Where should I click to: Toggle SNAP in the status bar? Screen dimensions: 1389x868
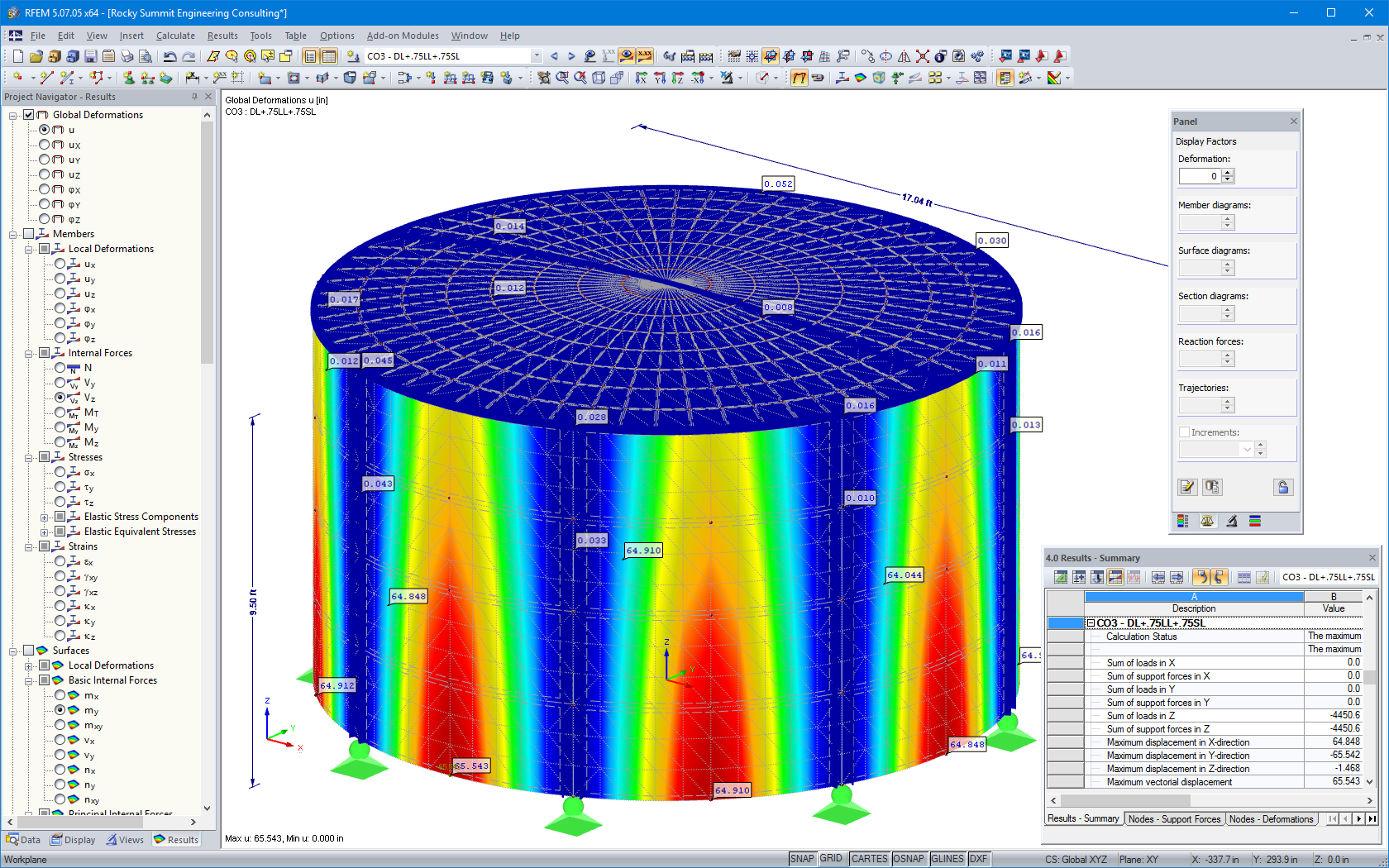[x=802, y=859]
